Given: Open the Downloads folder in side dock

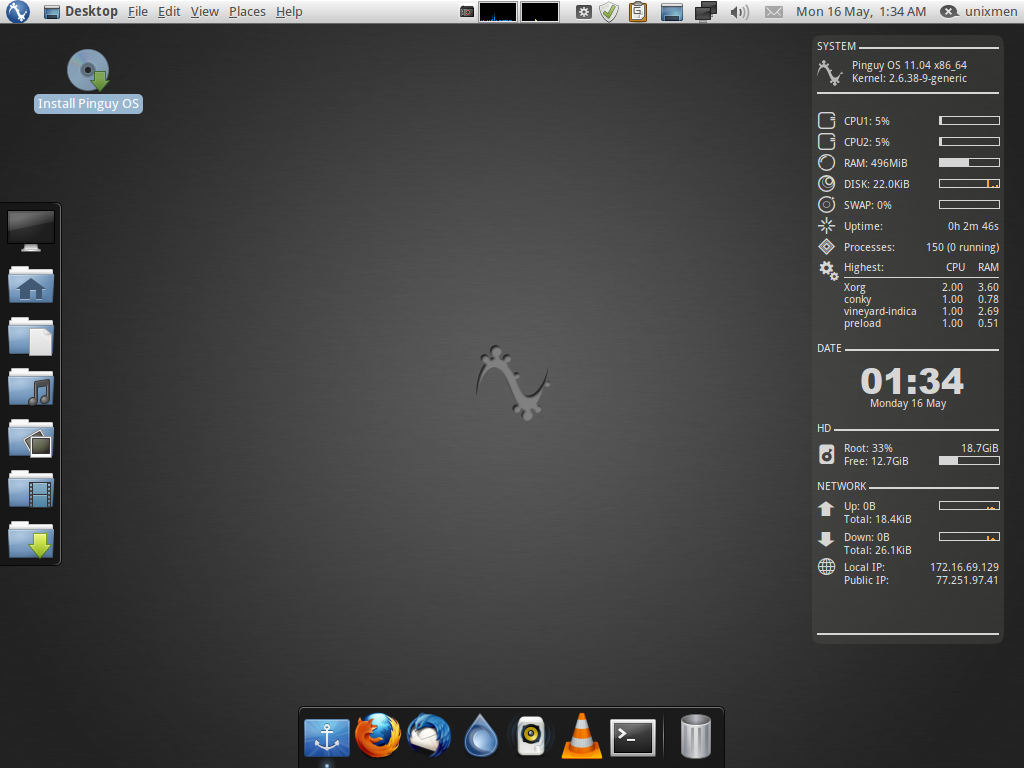Looking at the screenshot, I should [x=31, y=539].
